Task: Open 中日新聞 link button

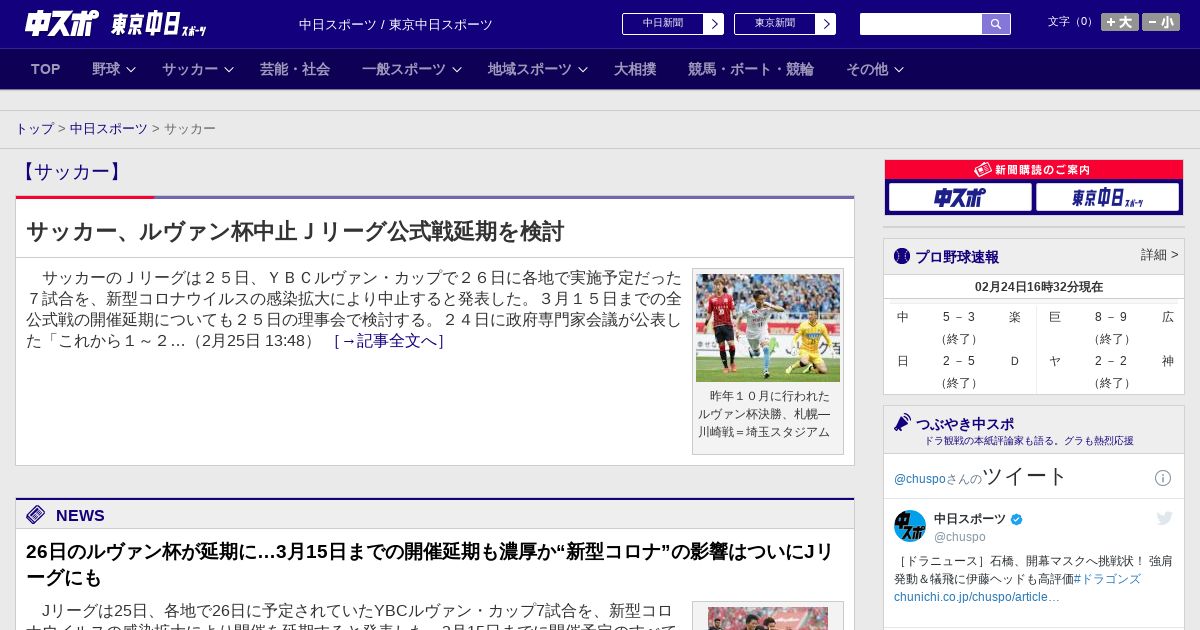Action: [x=663, y=24]
